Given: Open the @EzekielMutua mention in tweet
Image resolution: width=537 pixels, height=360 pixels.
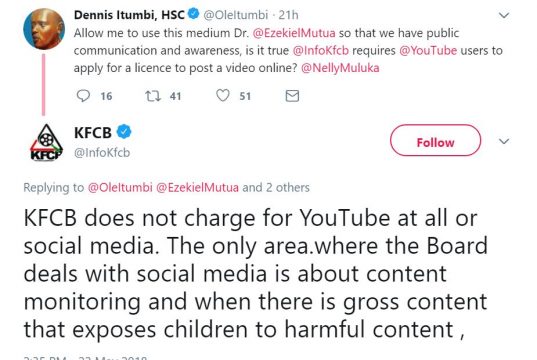Looking at the screenshot, I should (x=294, y=33).
